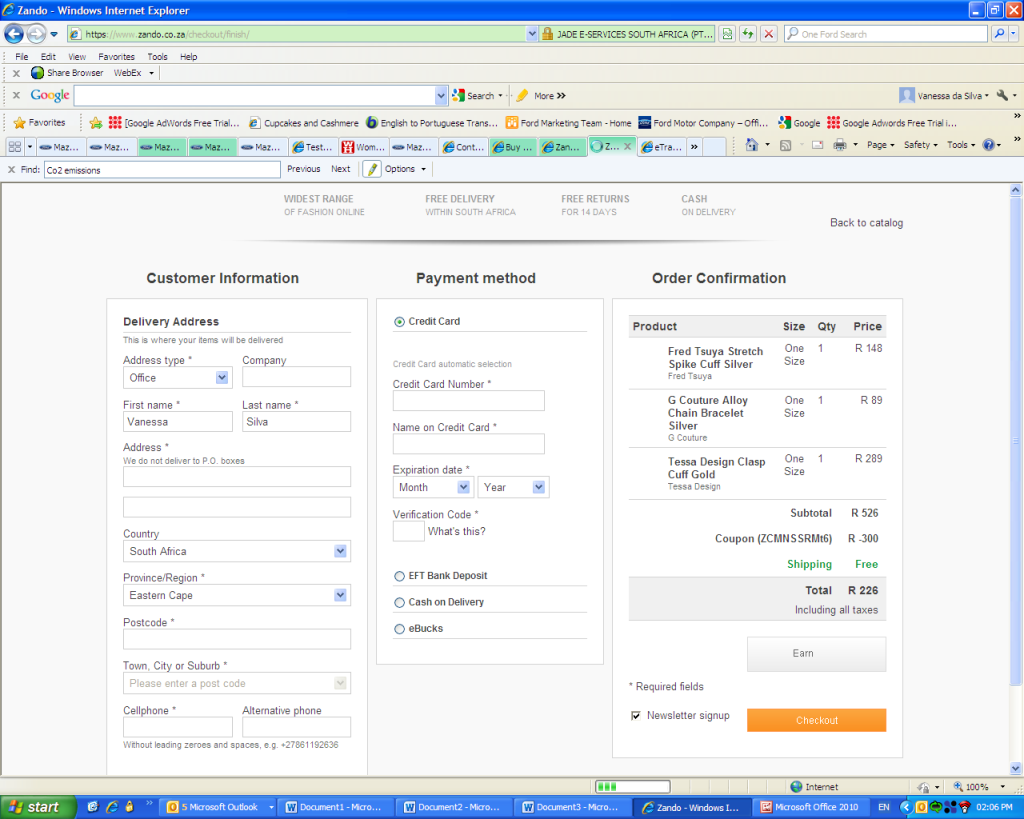Click the security lock icon in the address bar
Image resolution: width=1024 pixels, height=819 pixels.
[x=547, y=34]
